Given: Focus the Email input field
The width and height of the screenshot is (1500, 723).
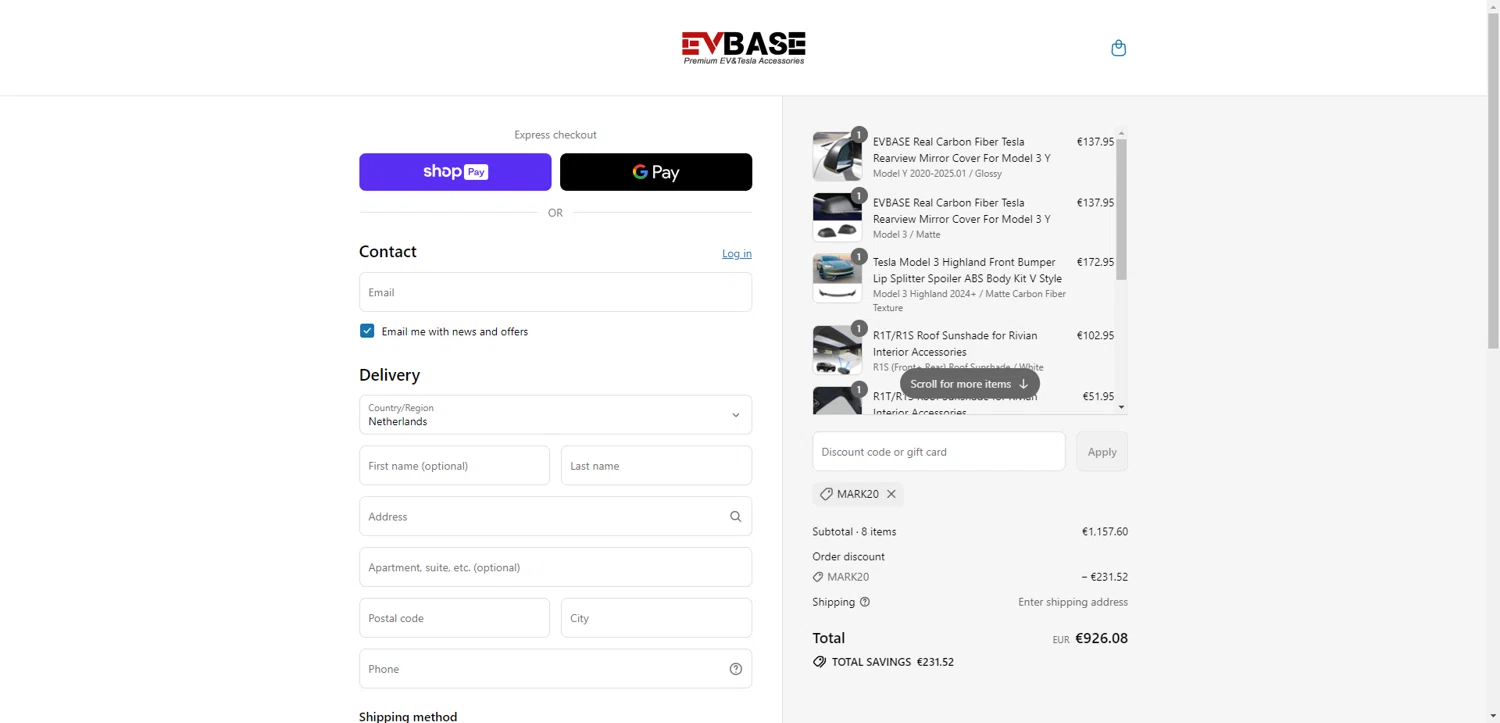Looking at the screenshot, I should 555,292.
